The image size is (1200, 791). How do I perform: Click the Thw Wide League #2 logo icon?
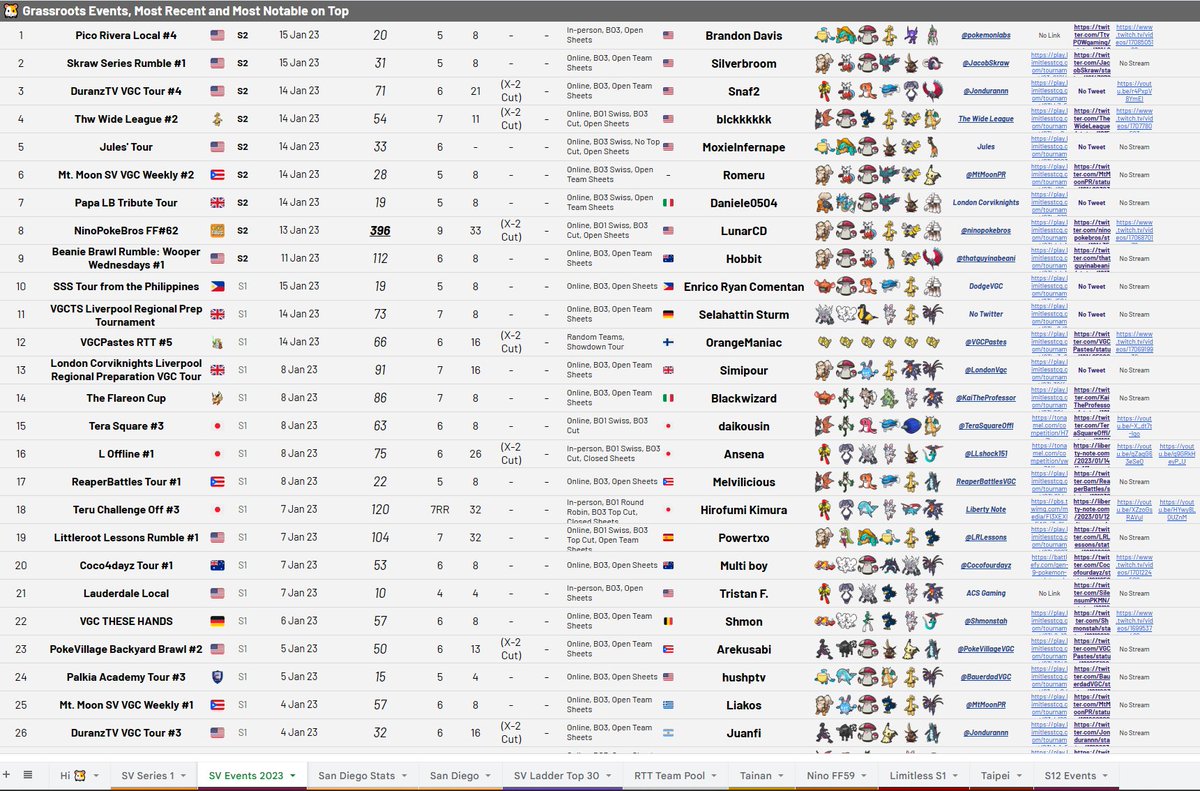click(217, 119)
